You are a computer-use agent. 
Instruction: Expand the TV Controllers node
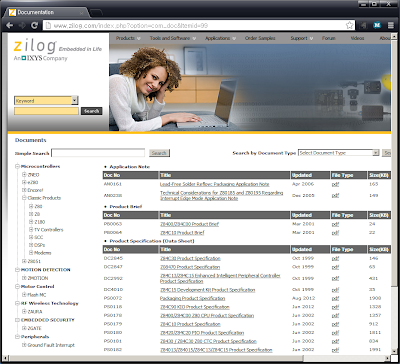pyautogui.click(x=31, y=230)
